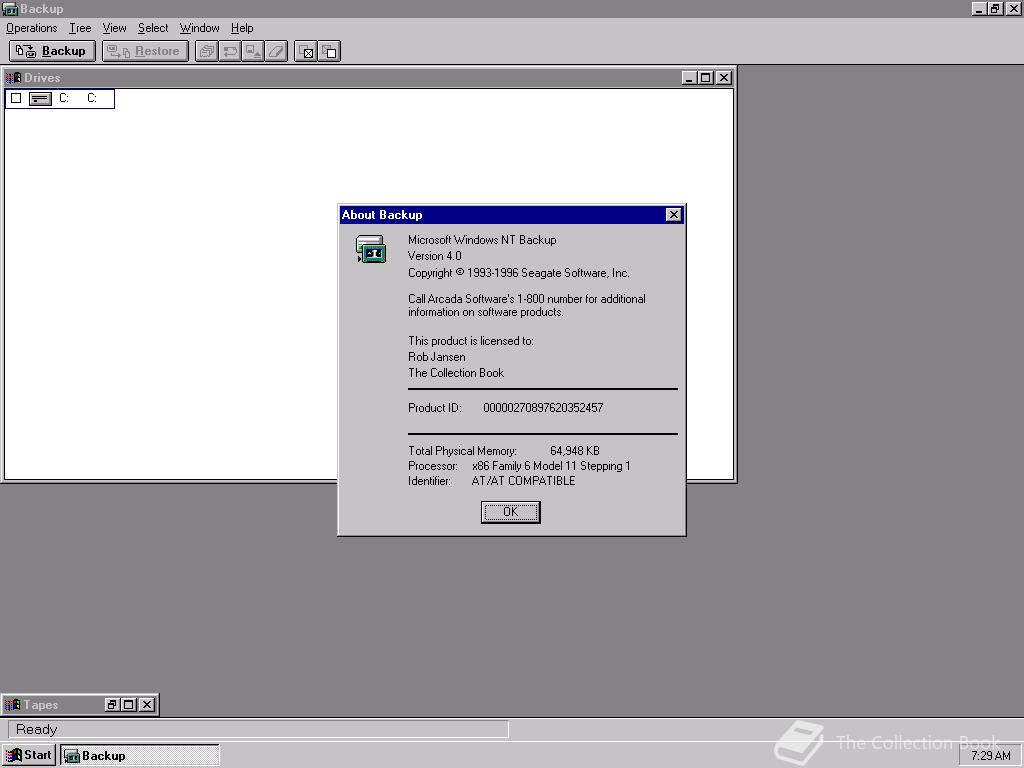The width and height of the screenshot is (1024, 768).
Task: Tick the checkbox for drive C:
Action: tap(16, 98)
